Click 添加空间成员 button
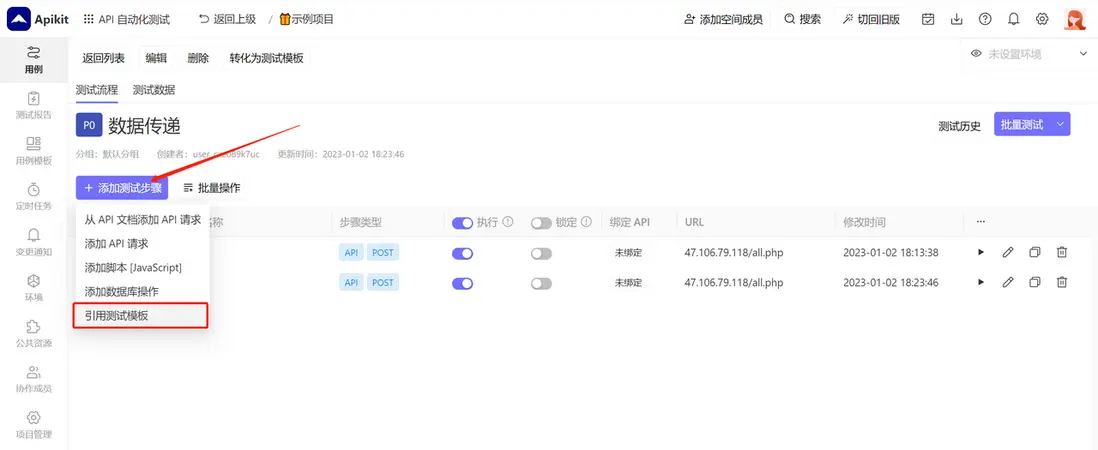Viewport: 1098px width, 450px height. pyautogui.click(x=723, y=19)
